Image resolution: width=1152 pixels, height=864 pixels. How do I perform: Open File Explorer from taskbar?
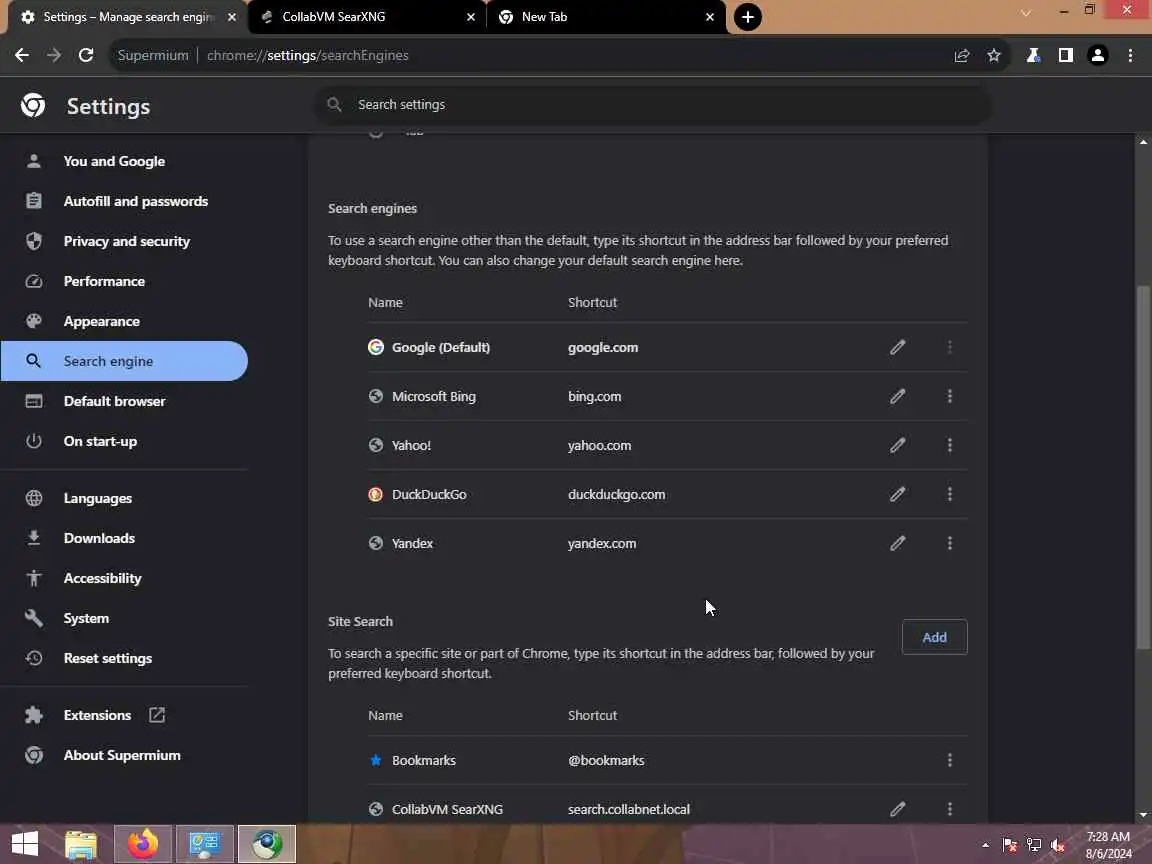[81, 844]
